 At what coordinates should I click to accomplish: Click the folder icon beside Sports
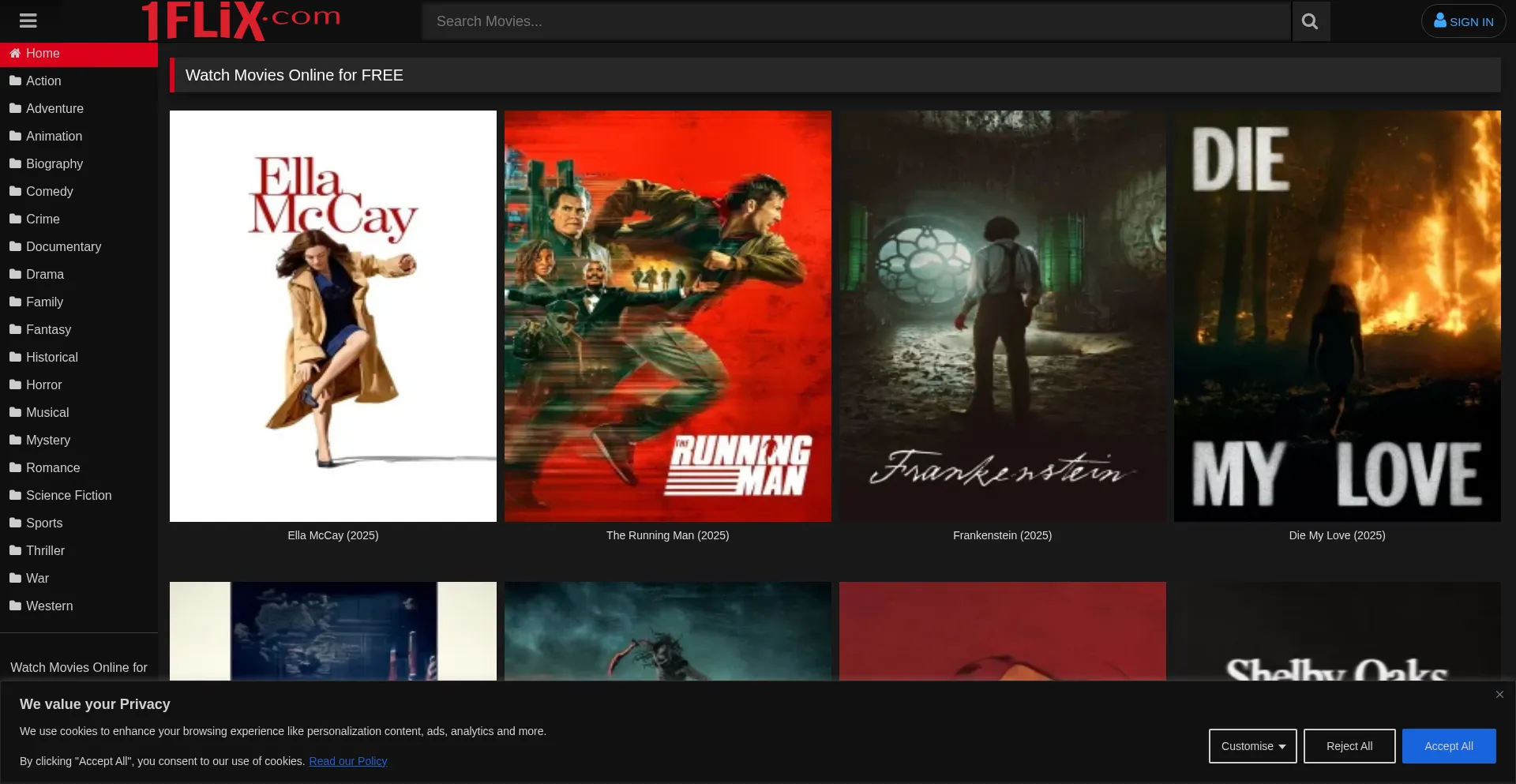point(15,523)
